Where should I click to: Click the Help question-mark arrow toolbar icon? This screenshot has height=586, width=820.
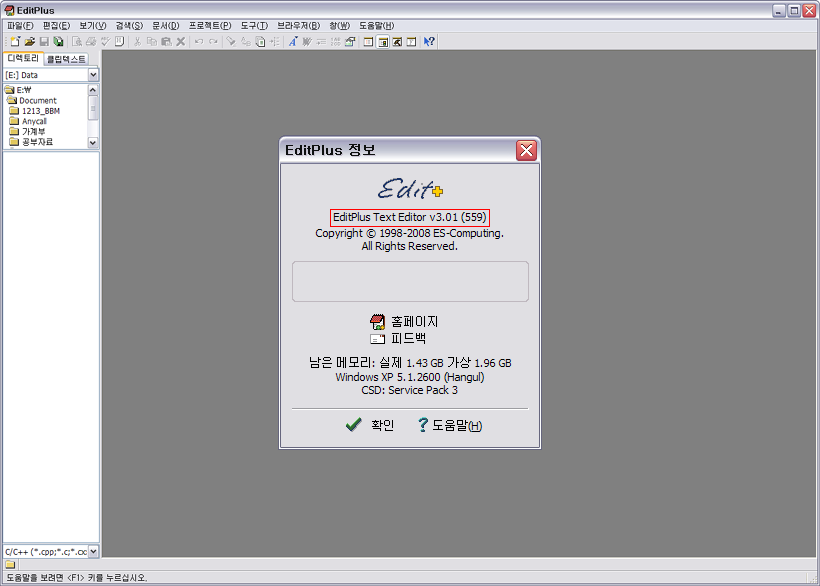429,42
